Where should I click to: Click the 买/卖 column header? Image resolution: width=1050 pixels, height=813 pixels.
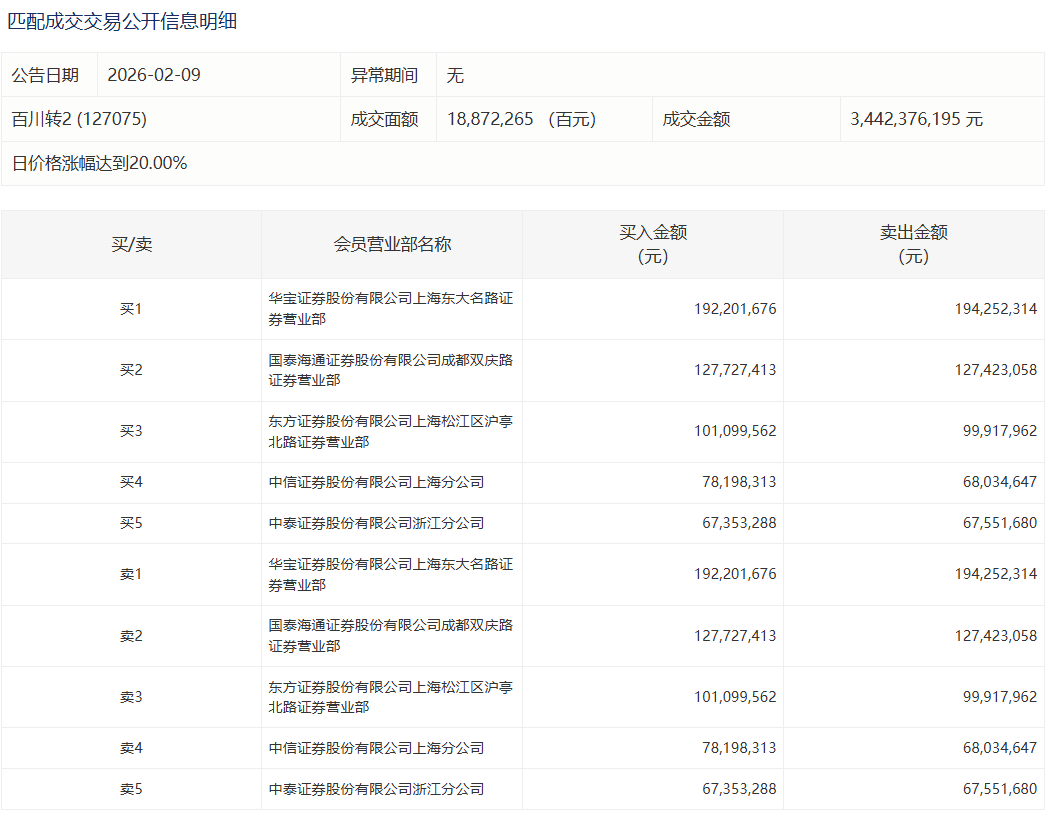click(131, 244)
